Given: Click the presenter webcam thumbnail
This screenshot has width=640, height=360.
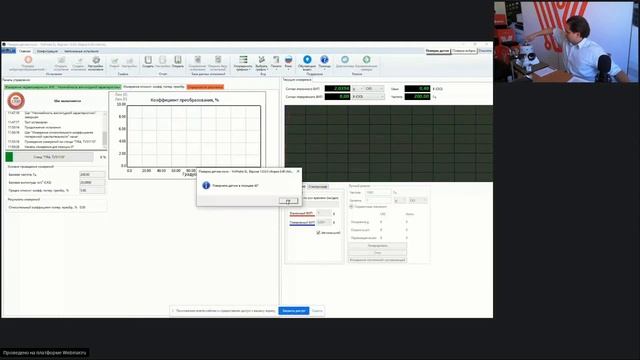Looking at the screenshot, I should click(565, 41).
